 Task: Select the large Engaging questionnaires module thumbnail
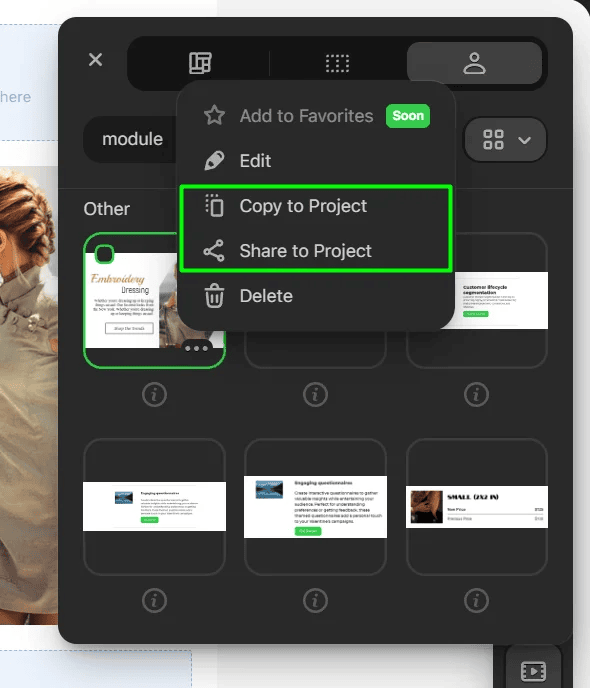(315, 507)
